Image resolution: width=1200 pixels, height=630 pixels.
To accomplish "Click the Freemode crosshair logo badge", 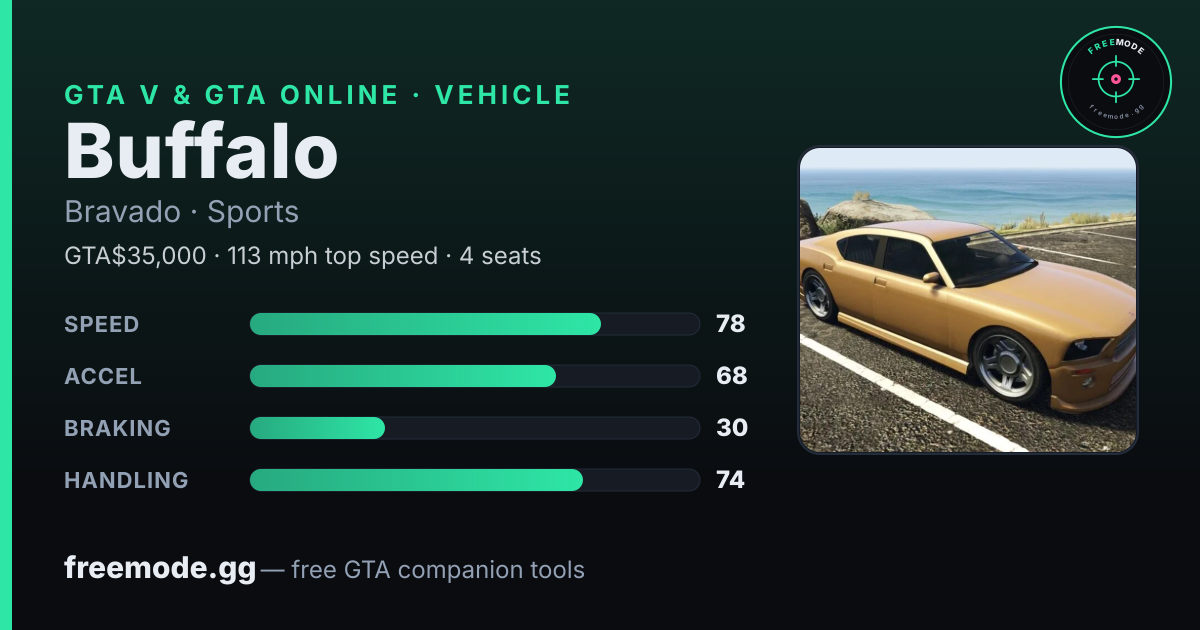I will coord(1115,82).
